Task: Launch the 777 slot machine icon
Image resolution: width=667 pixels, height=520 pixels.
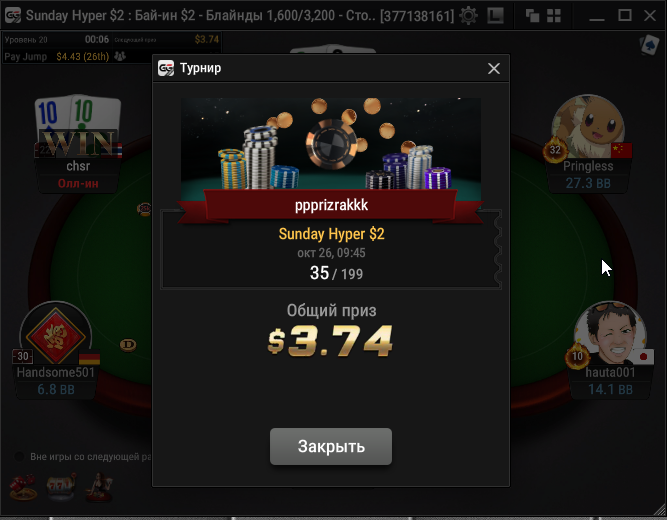Action: (61, 487)
